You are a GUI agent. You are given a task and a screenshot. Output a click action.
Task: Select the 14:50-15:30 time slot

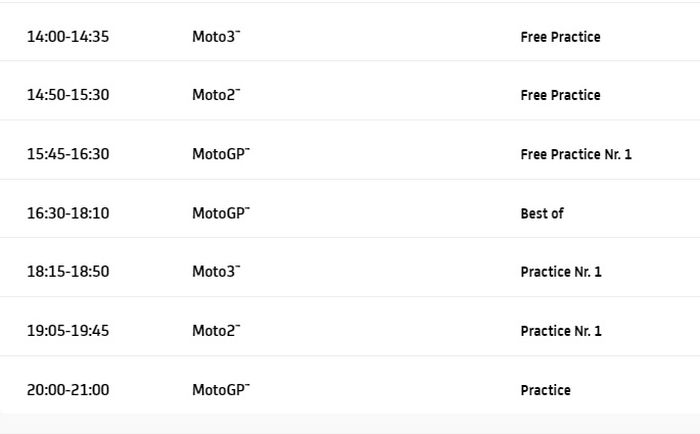tap(68, 95)
